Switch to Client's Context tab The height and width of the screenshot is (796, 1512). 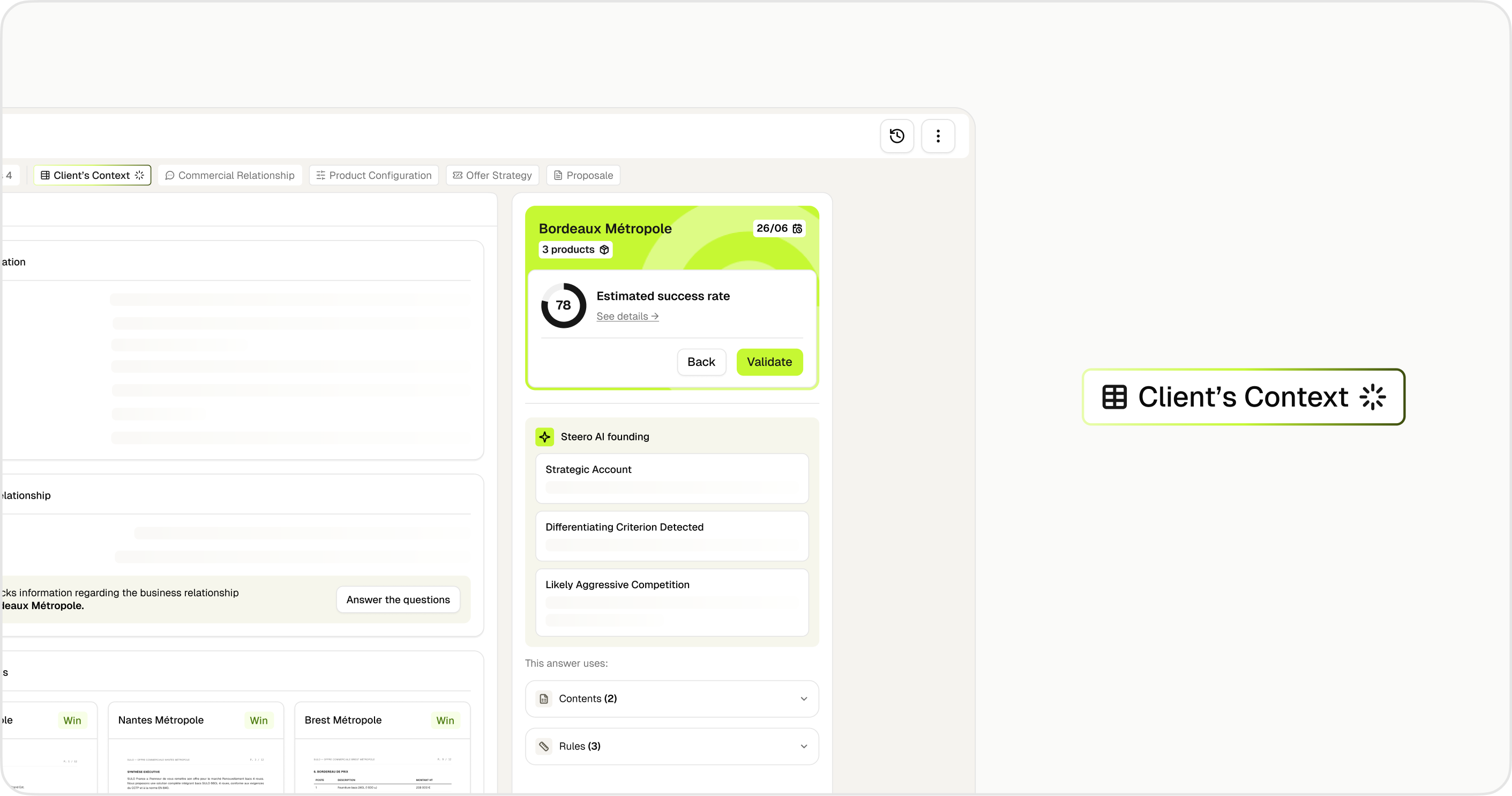tap(92, 175)
